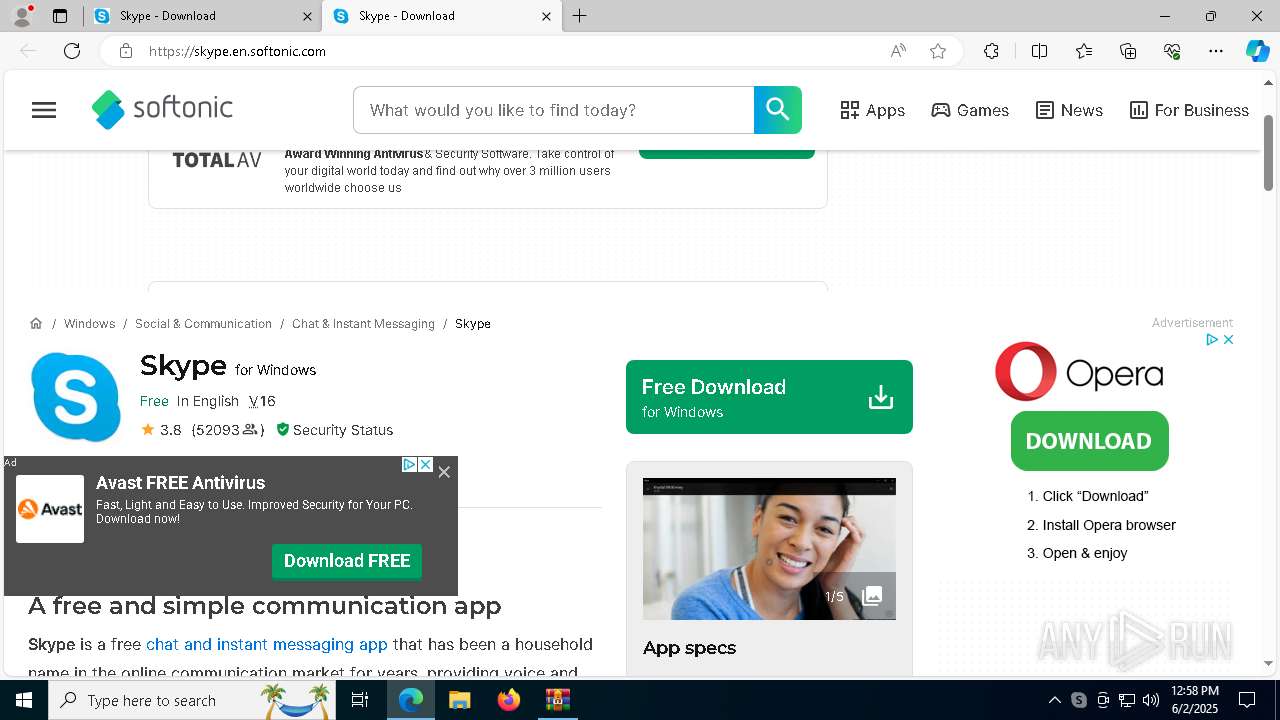Image resolution: width=1280 pixels, height=720 pixels.
Task: Show hidden tray icons
Action: click(1054, 700)
